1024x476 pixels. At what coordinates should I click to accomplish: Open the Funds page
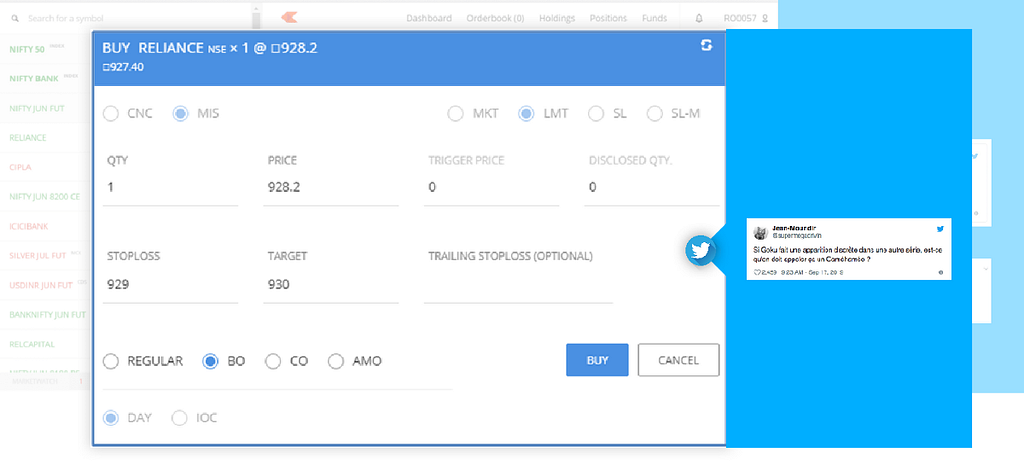[654, 18]
